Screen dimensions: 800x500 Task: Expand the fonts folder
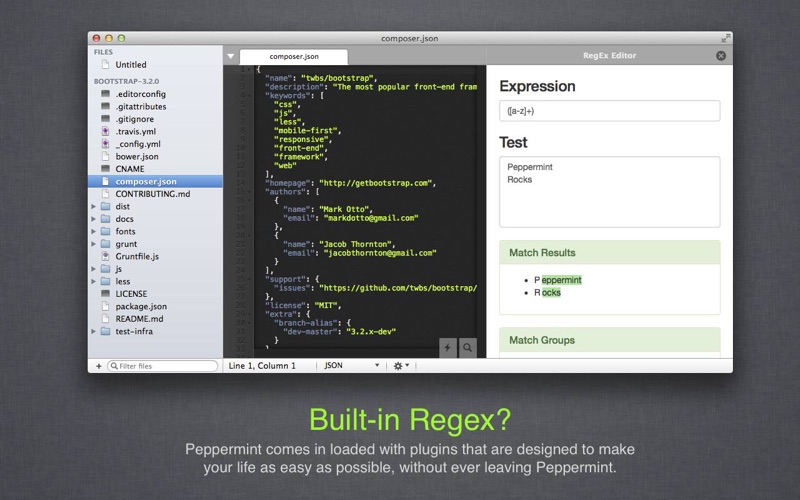click(x=93, y=232)
